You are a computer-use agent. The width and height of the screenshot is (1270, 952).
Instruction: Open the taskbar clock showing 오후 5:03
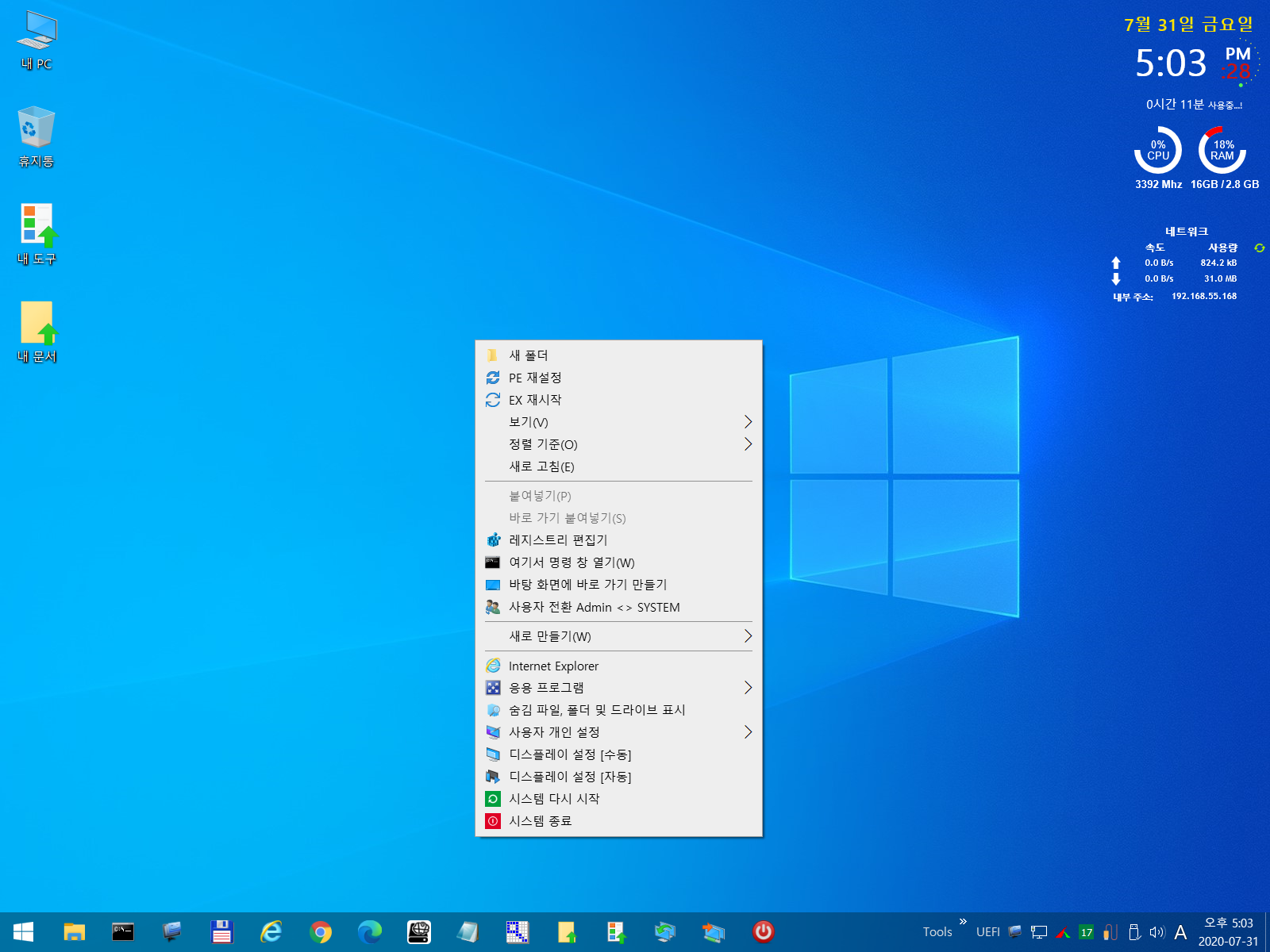click(x=1228, y=932)
